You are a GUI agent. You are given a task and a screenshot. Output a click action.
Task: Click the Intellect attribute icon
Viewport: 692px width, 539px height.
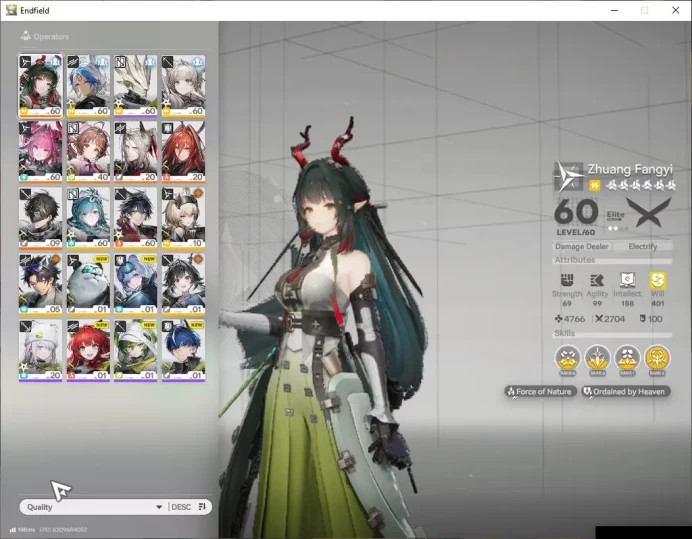627,280
